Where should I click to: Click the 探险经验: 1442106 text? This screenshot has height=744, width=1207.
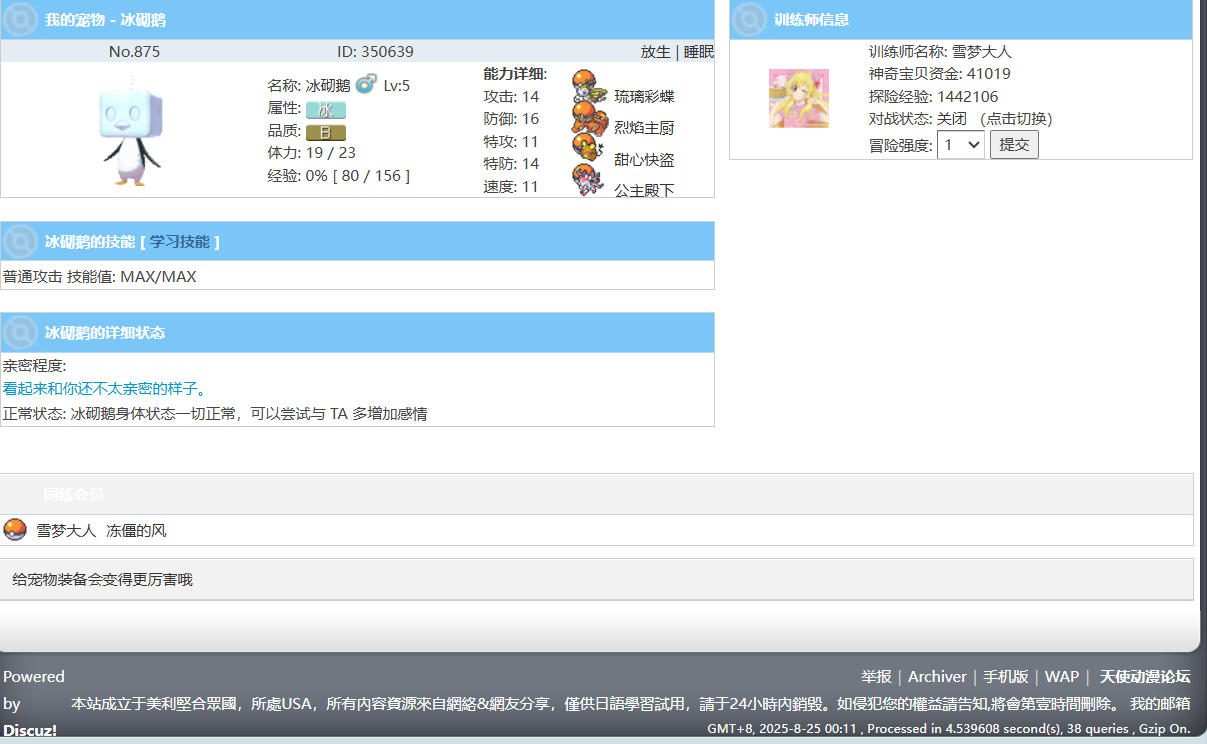coord(933,97)
